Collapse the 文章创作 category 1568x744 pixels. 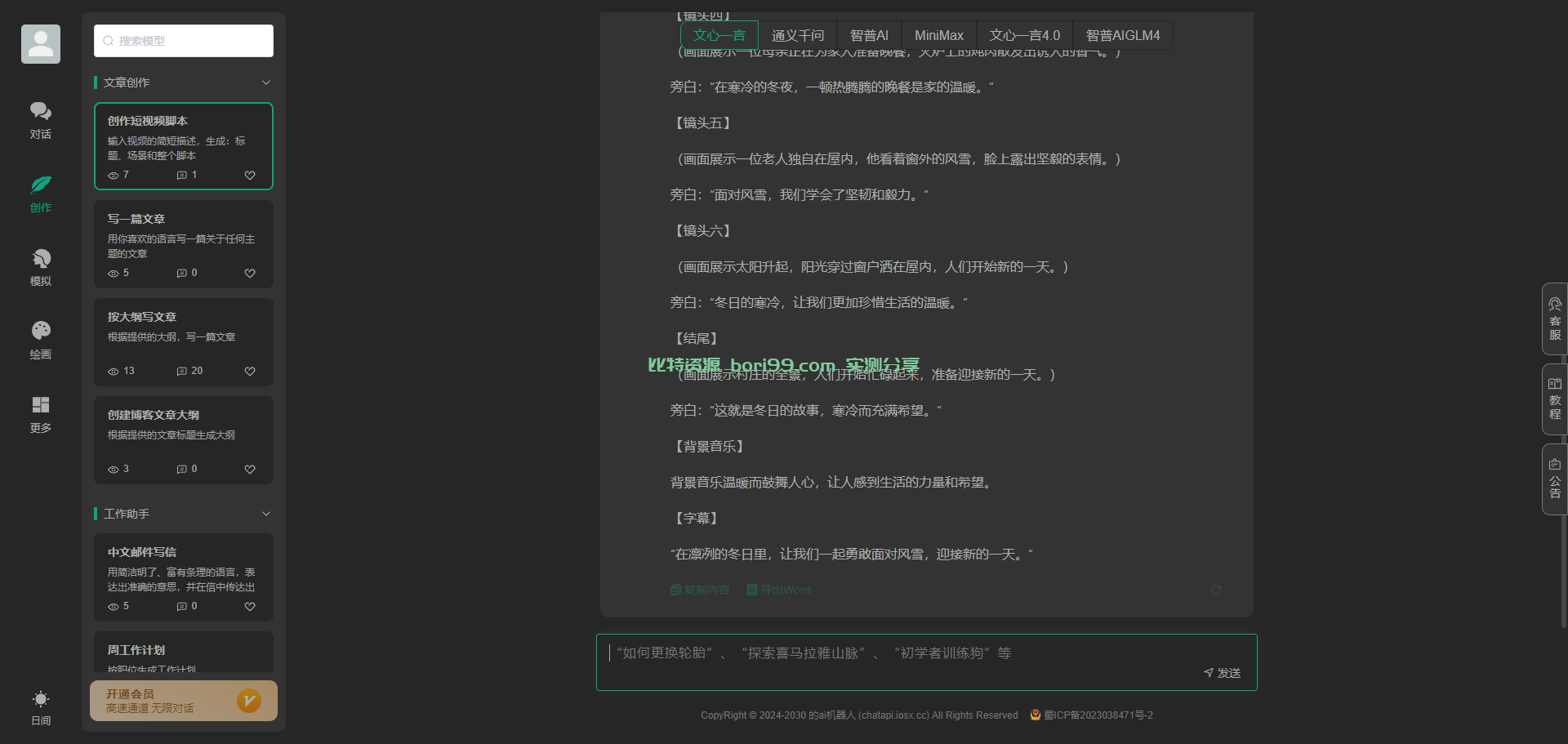[x=266, y=82]
